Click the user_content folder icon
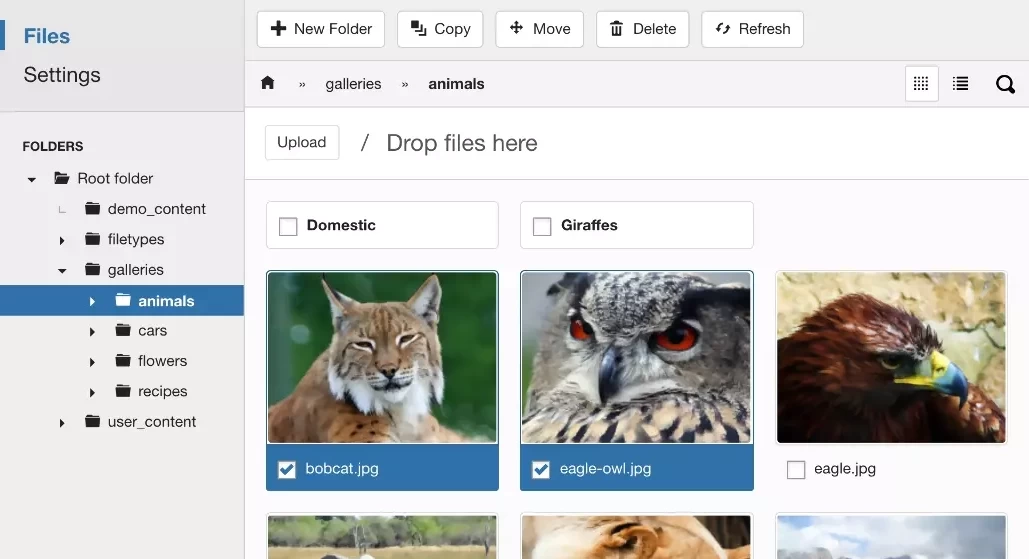 pyautogui.click(x=93, y=421)
